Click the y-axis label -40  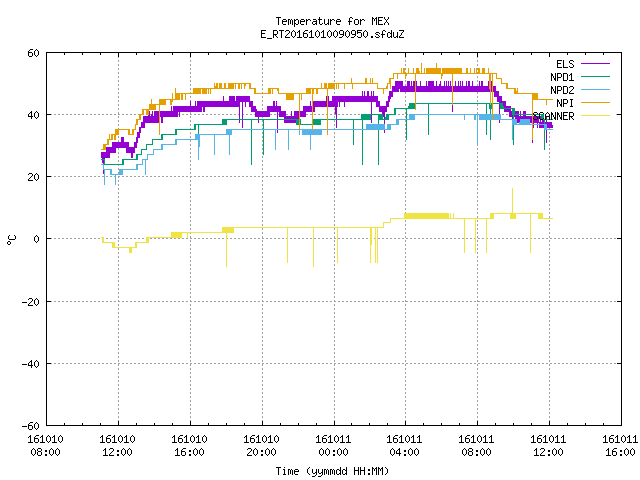[30, 364]
